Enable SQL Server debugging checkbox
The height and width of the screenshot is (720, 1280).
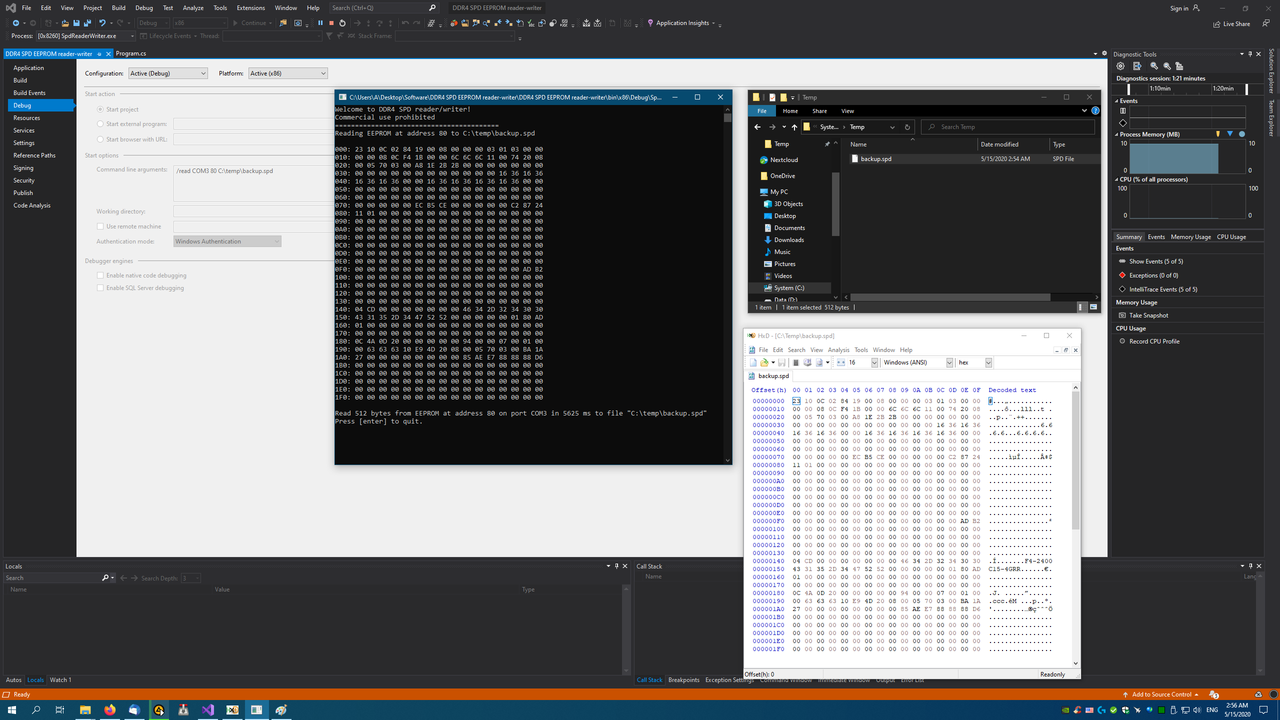[100, 288]
